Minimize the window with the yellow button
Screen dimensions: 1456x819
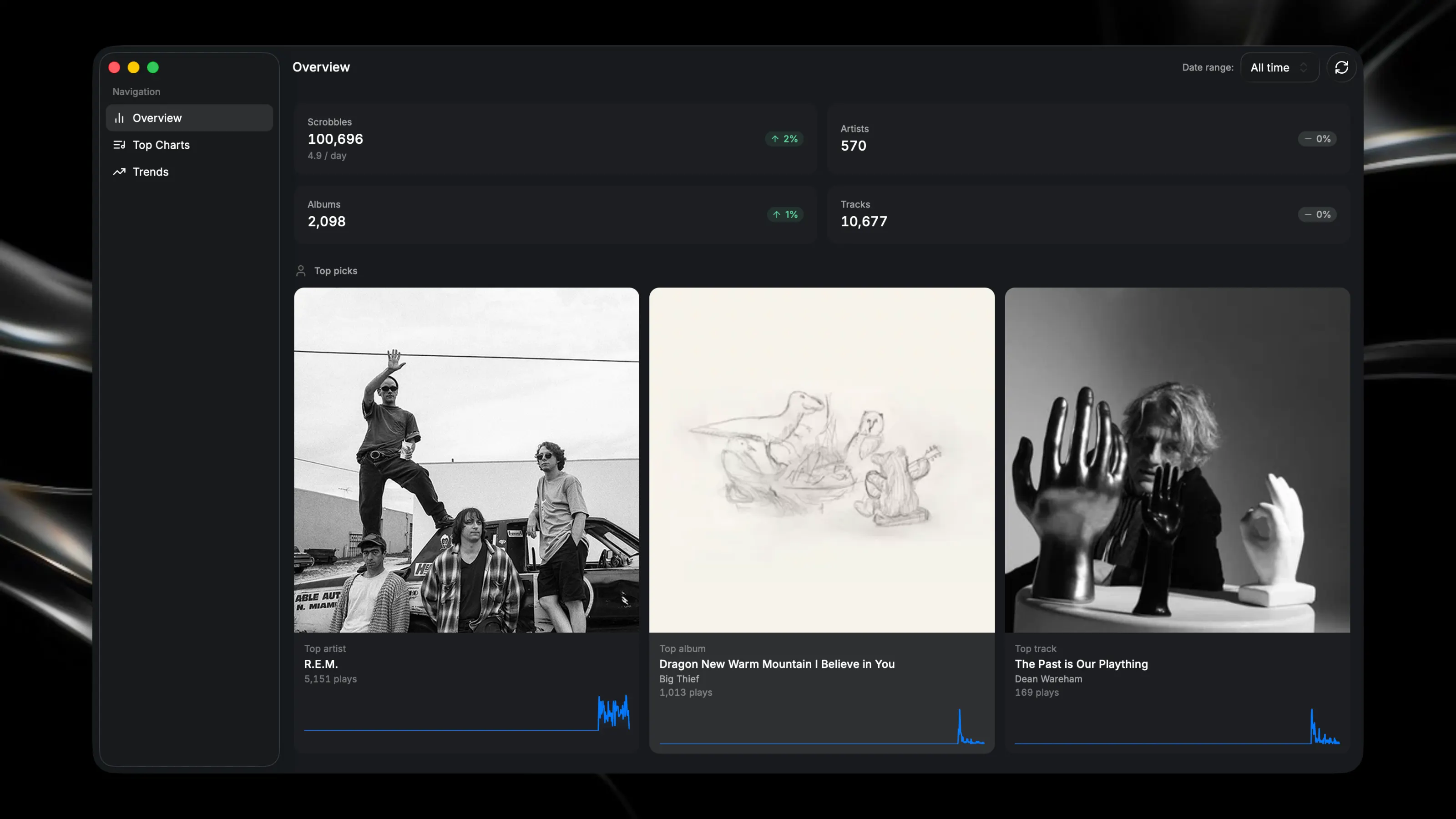coord(133,67)
